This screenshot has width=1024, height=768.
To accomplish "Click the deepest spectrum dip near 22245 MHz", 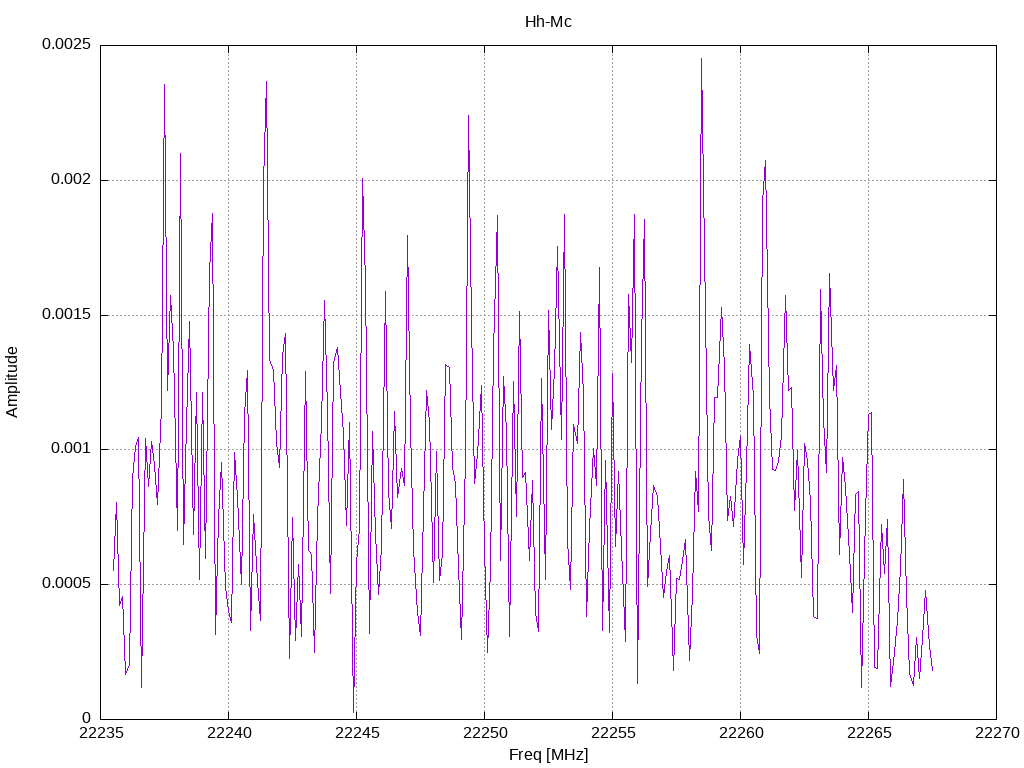I will (353, 712).
